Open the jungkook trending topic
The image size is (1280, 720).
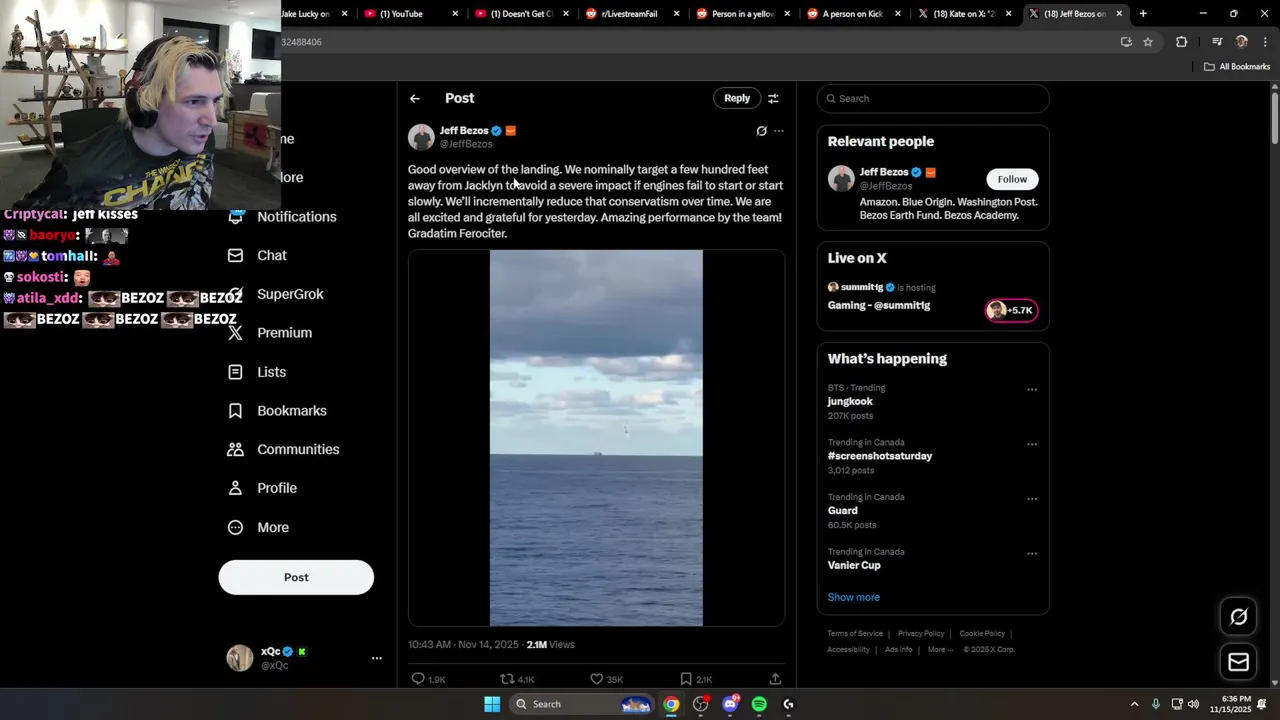tap(850, 401)
